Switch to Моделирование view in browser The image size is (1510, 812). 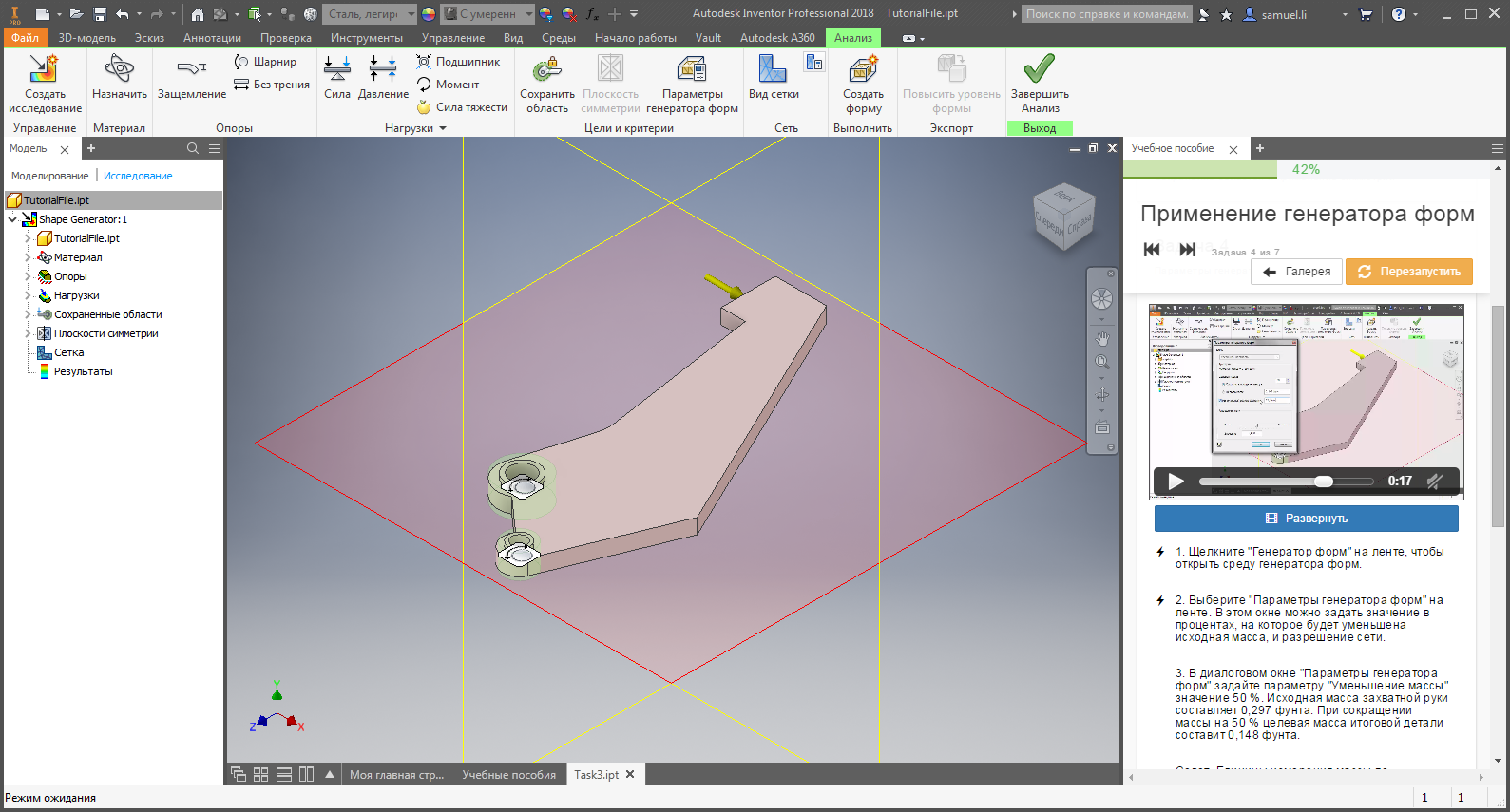49,176
